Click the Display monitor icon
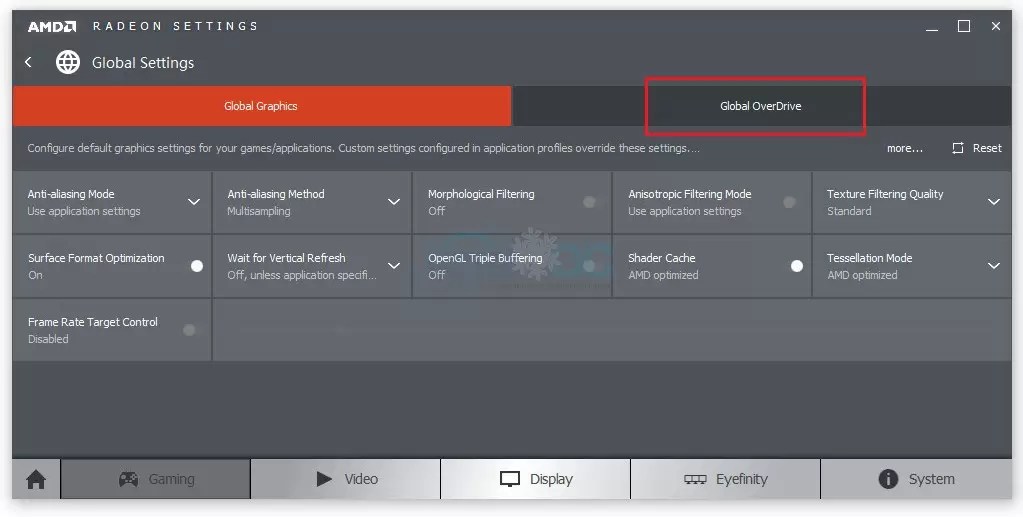Image resolution: width=1023 pixels, height=517 pixels. tap(510, 479)
